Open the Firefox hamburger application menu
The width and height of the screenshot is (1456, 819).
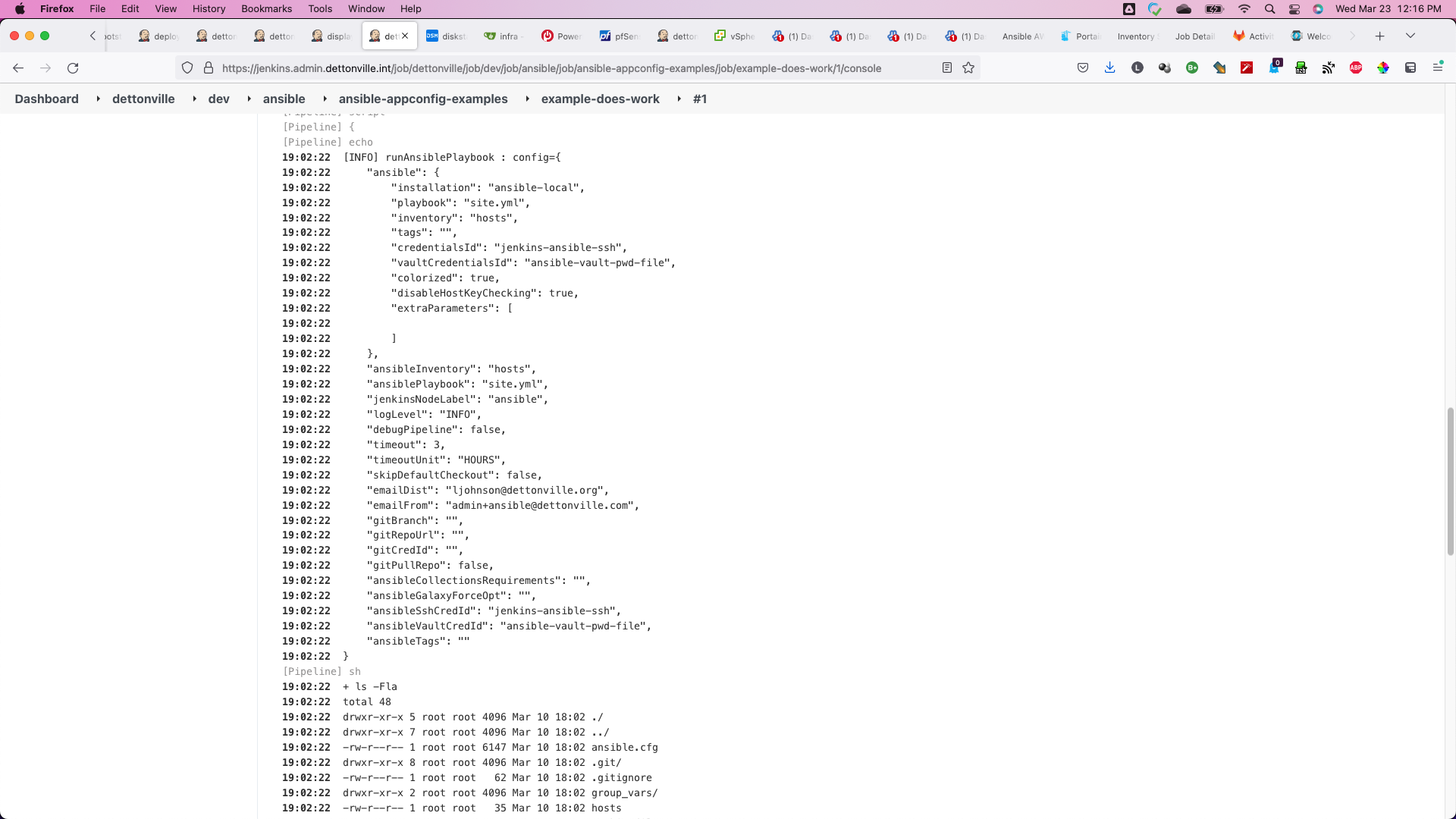coord(1437,68)
